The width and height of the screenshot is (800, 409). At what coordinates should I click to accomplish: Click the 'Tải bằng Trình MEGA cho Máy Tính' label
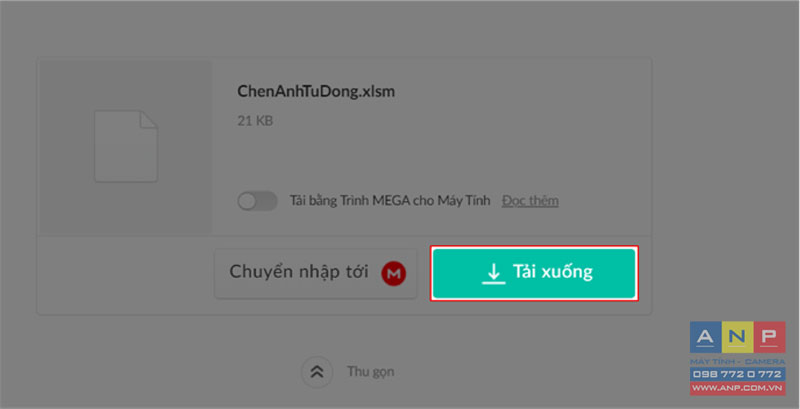point(390,201)
